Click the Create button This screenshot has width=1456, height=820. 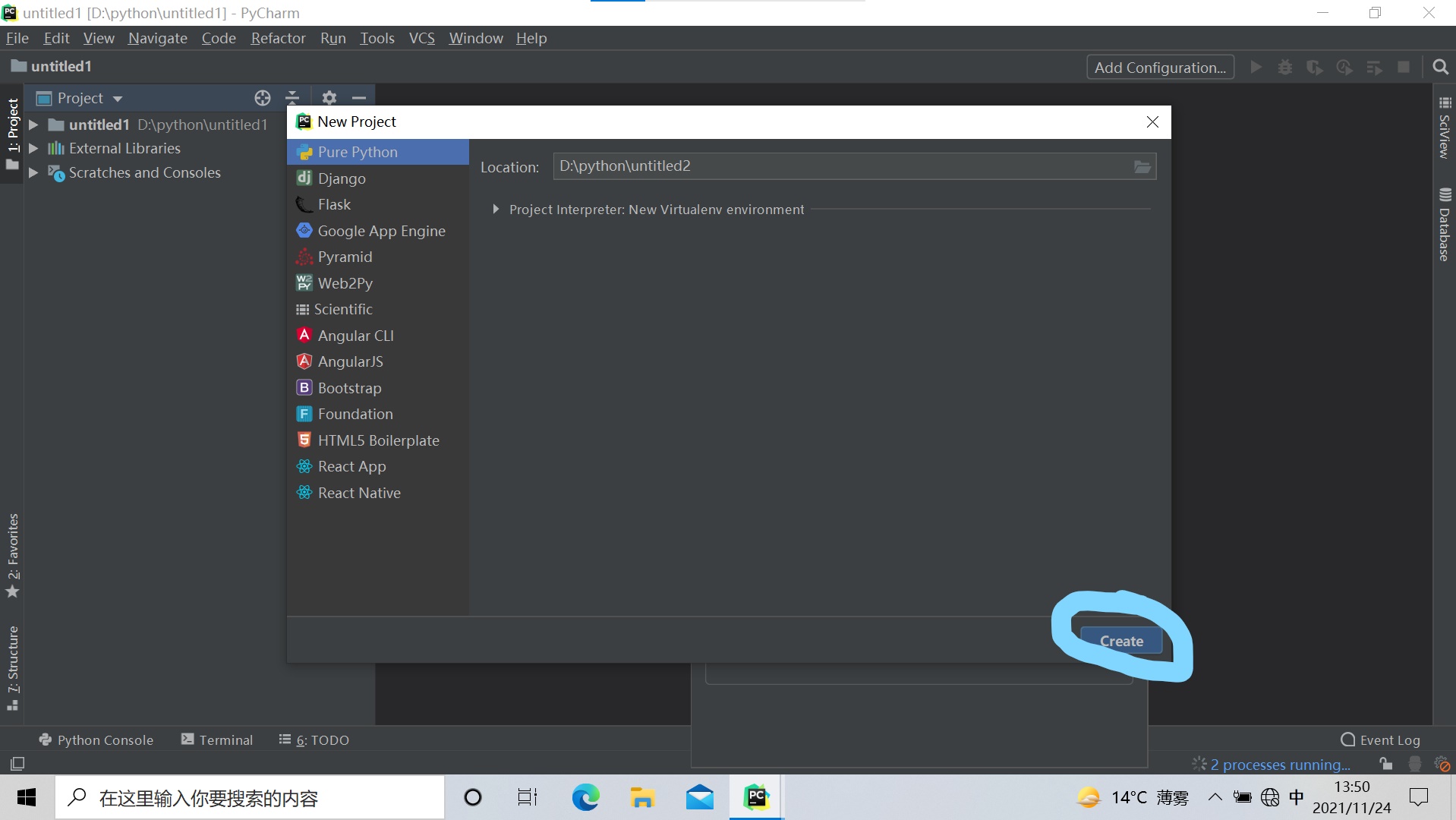[x=1121, y=641]
